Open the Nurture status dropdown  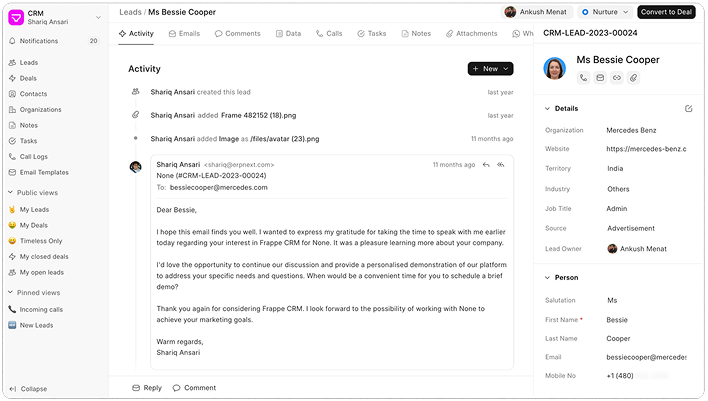(605, 12)
